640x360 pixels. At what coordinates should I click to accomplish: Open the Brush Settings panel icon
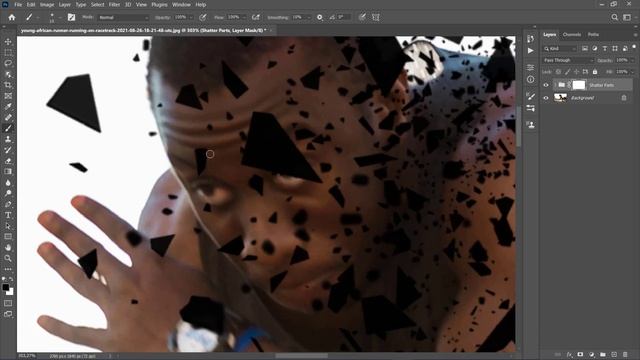(x=530, y=96)
